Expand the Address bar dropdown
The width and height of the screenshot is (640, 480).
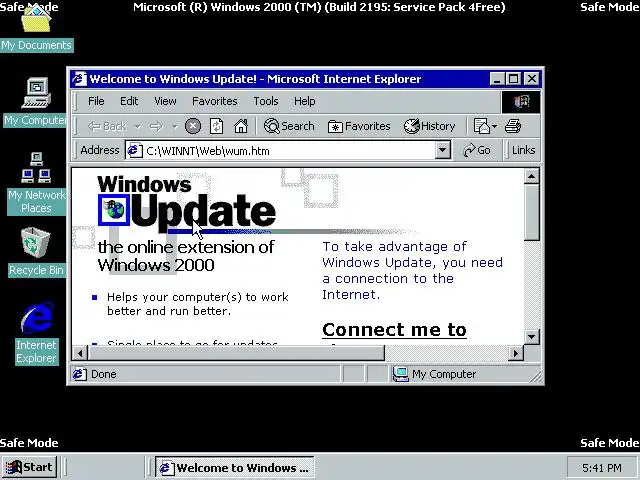[442, 151]
